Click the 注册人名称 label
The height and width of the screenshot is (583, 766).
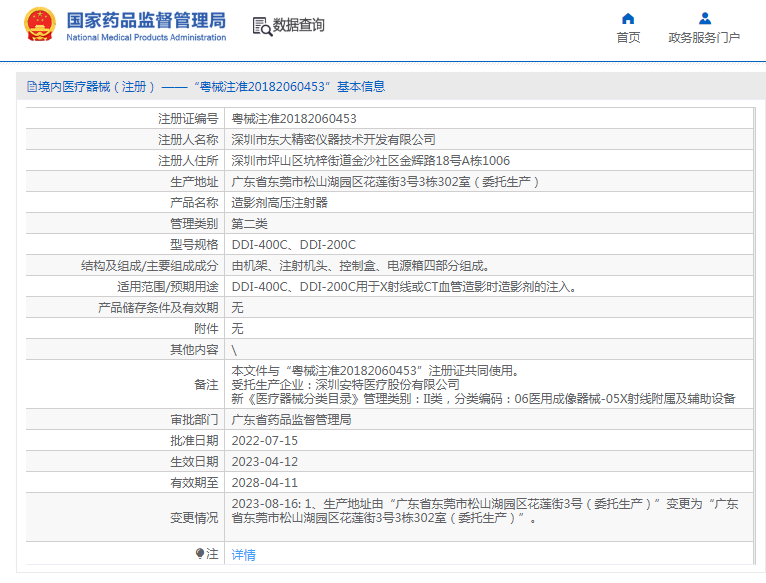click(x=188, y=140)
